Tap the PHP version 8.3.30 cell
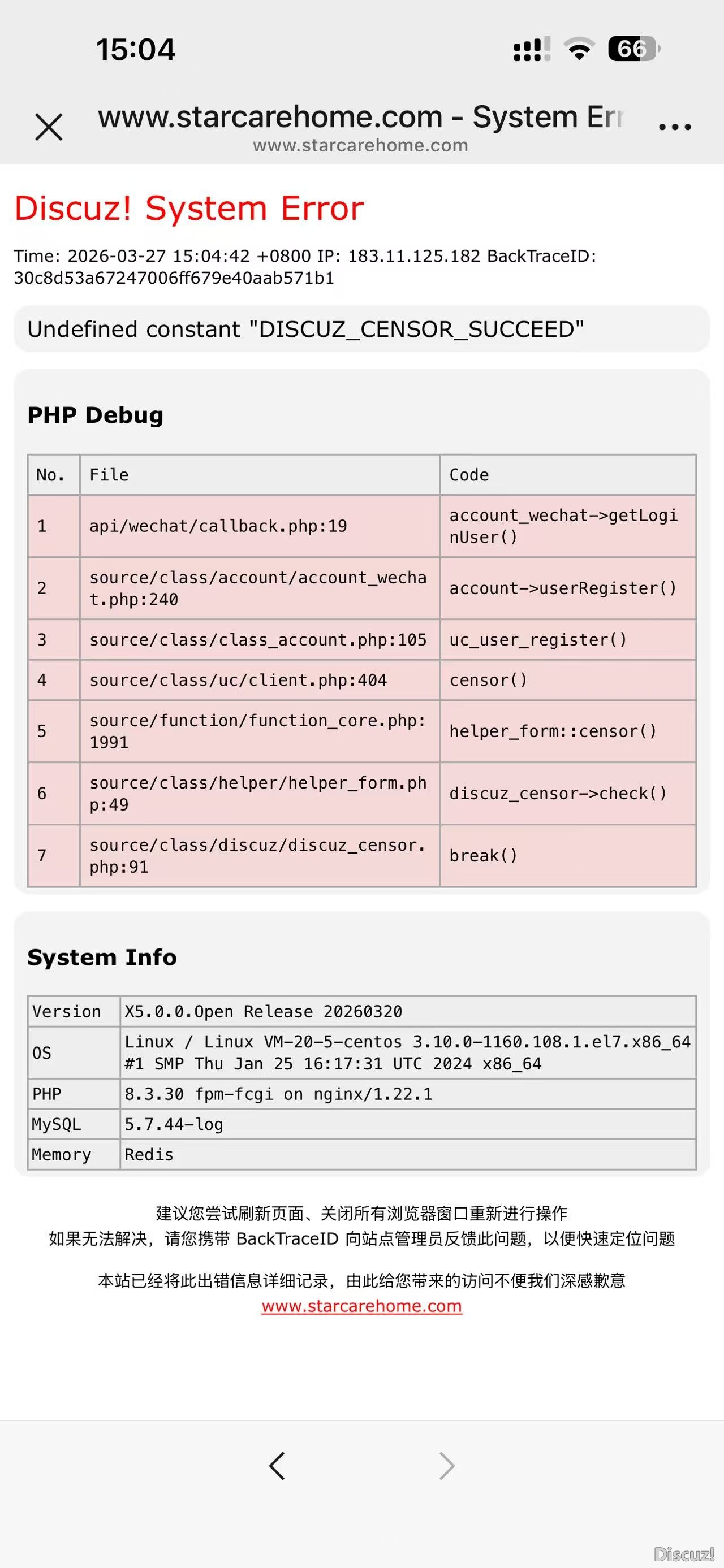The image size is (724, 1568). [x=278, y=1094]
